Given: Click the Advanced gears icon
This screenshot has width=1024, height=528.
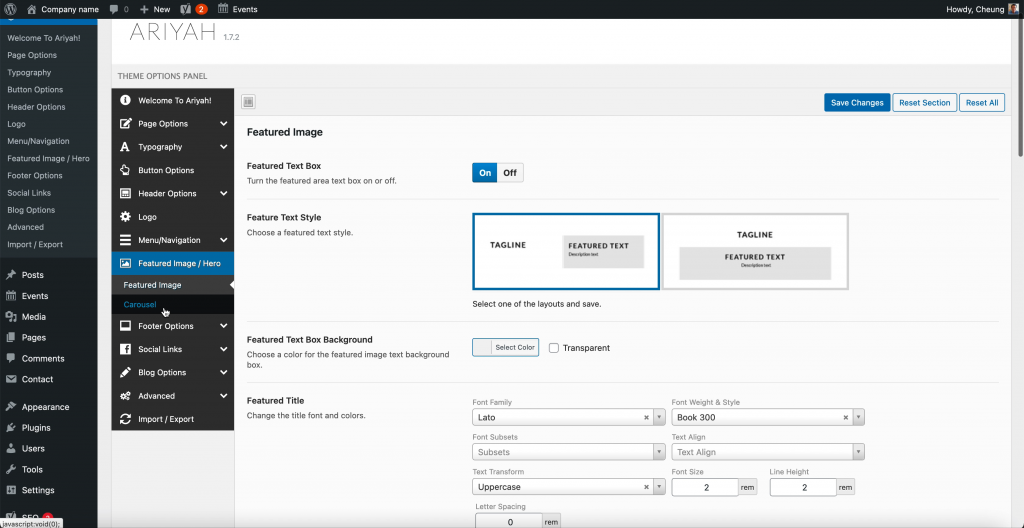Looking at the screenshot, I should click(x=125, y=396).
